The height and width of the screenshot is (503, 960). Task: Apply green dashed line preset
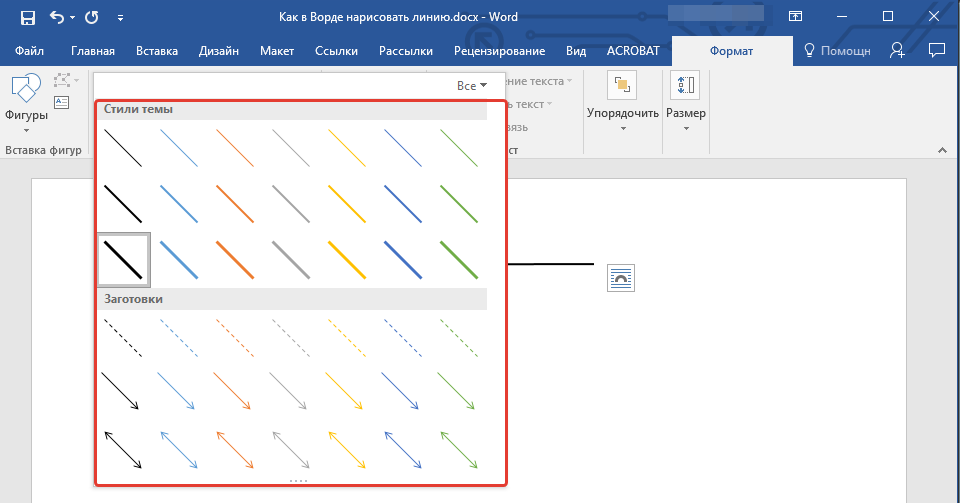point(459,338)
